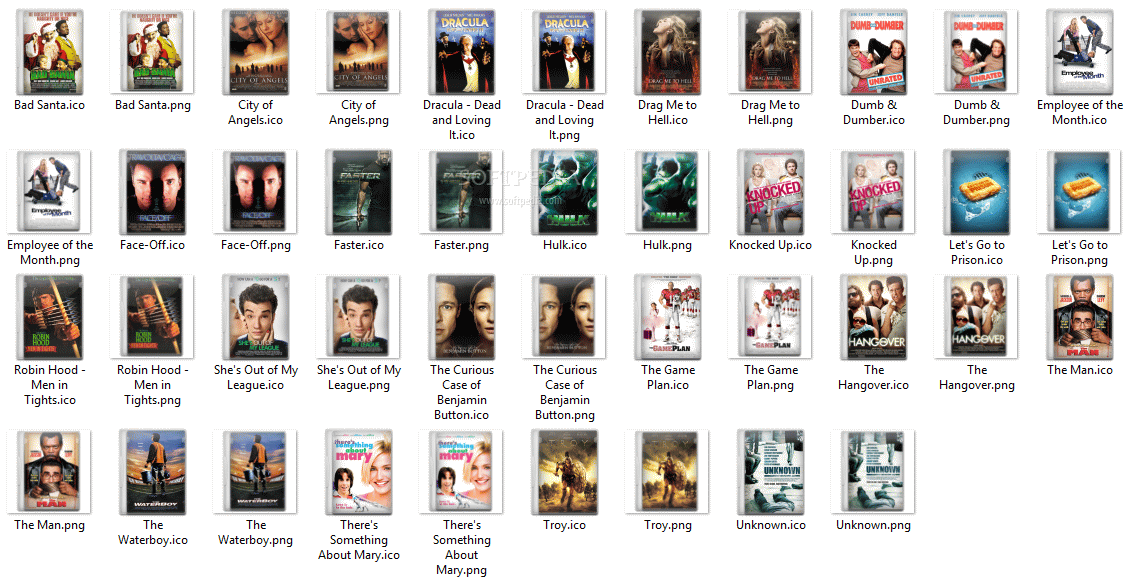
Task: Select The Man.png icon
Action: (x=49, y=472)
